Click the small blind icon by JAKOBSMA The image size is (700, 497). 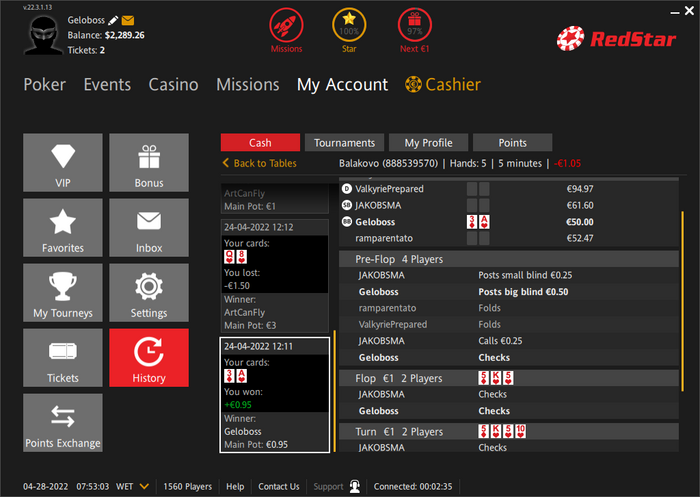point(347,205)
